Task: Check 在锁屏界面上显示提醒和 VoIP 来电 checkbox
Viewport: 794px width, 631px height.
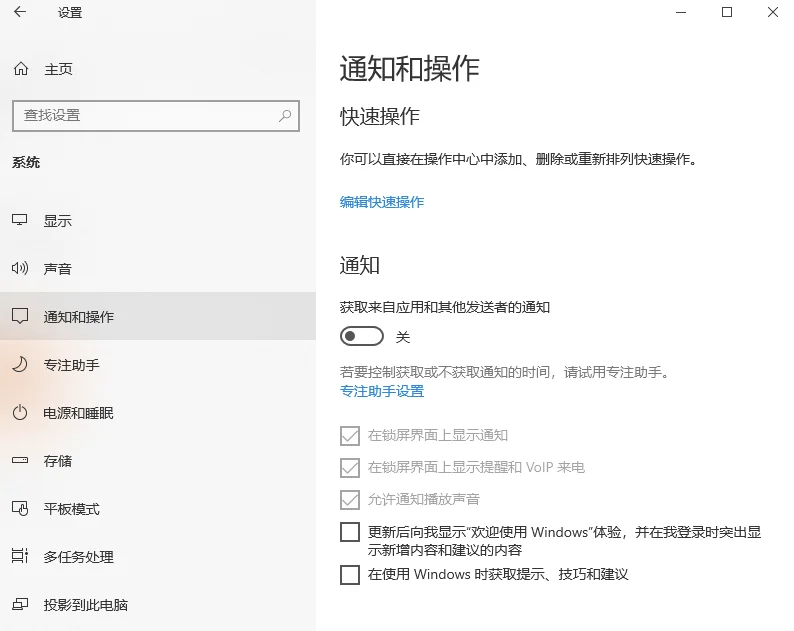Action: click(350, 467)
